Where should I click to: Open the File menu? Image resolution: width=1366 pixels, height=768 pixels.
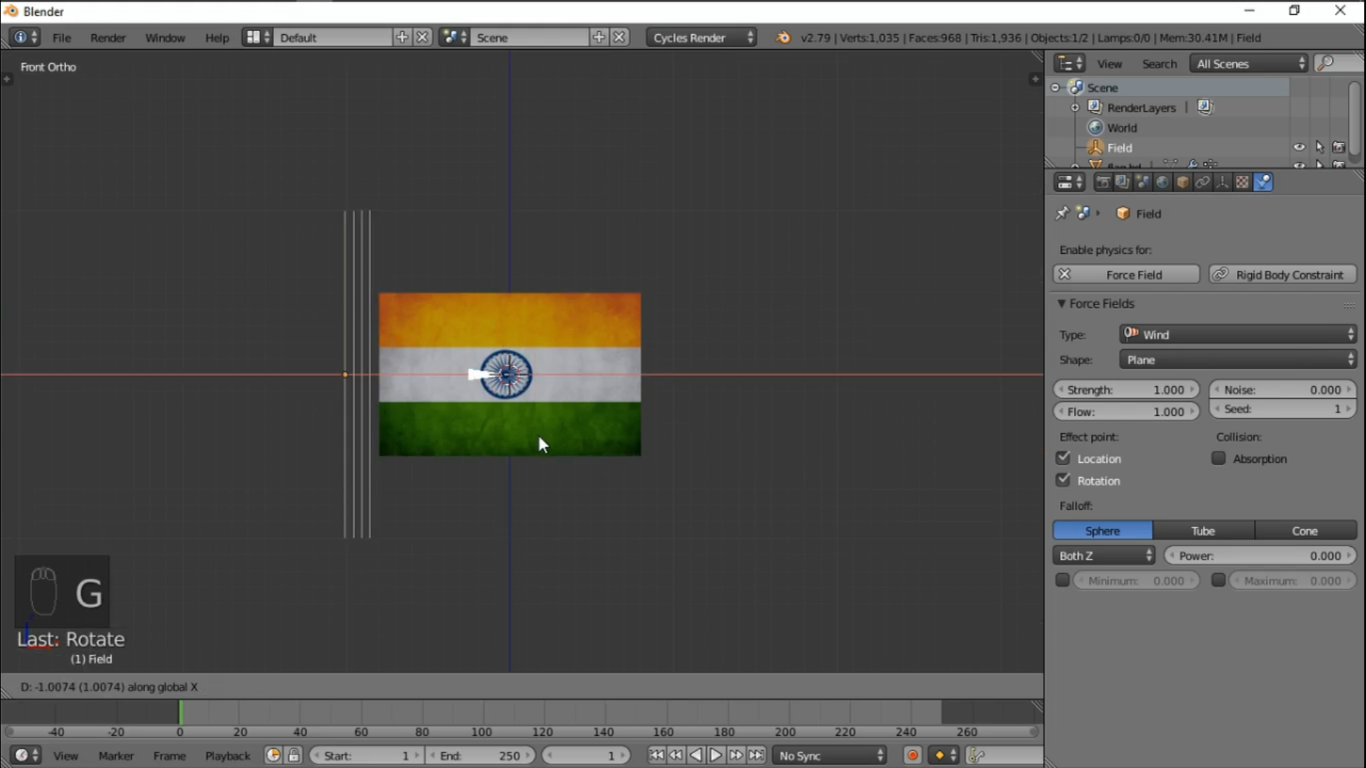tap(62, 37)
